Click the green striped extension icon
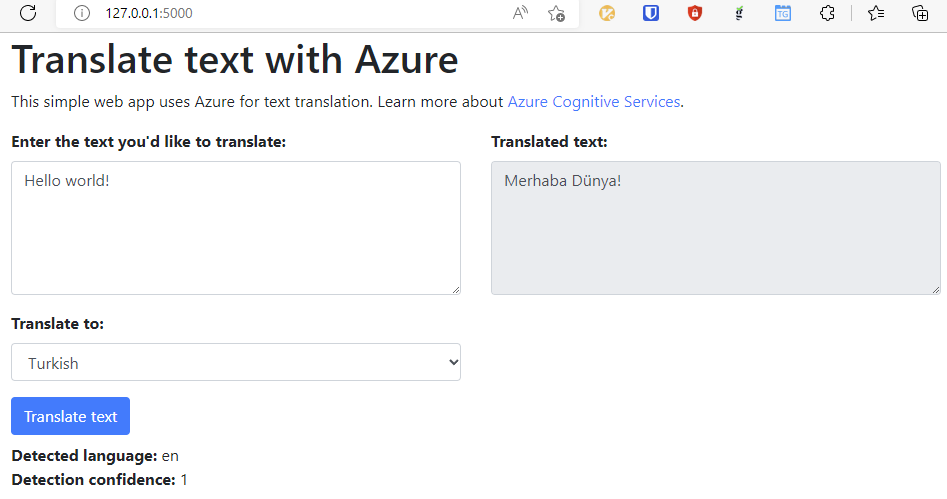 click(739, 13)
